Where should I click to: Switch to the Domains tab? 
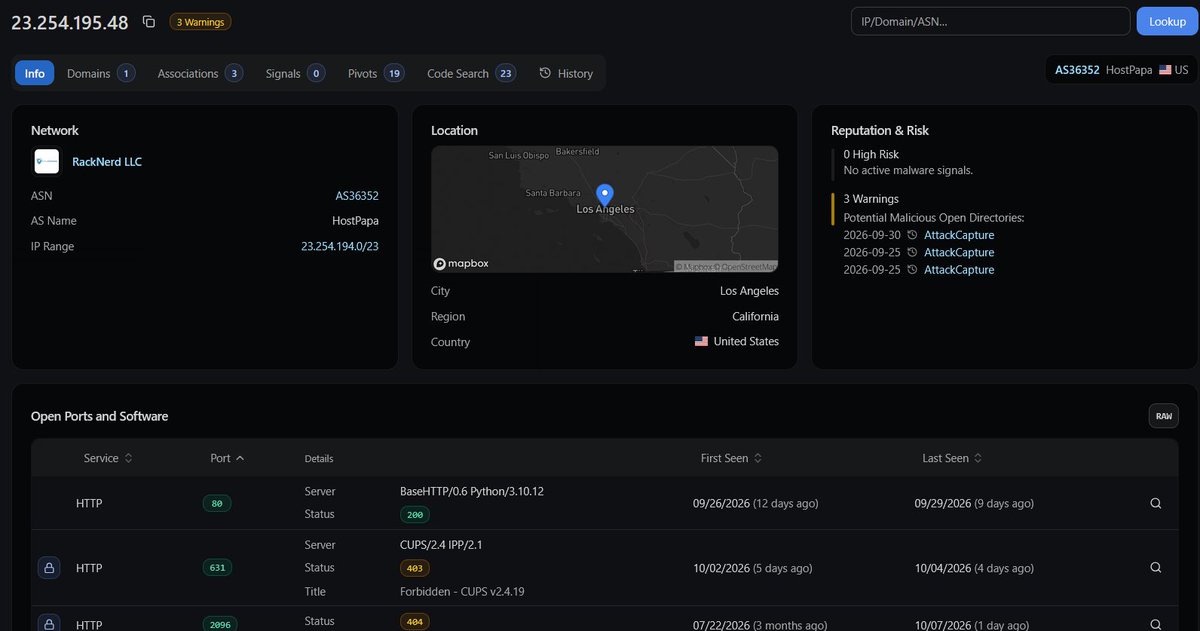click(x=100, y=73)
